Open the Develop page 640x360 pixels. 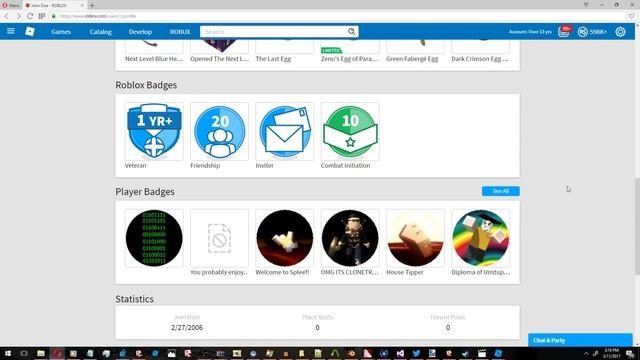click(140, 32)
